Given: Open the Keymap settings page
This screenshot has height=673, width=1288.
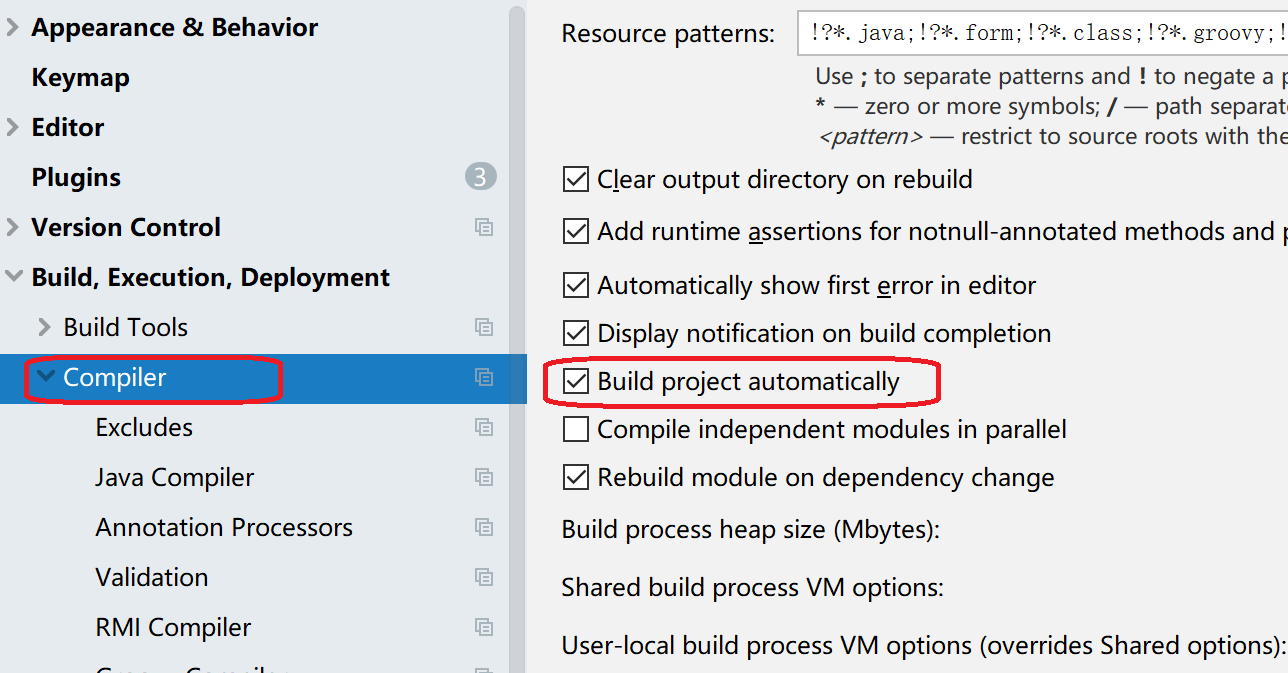Looking at the screenshot, I should pos(80,77).
